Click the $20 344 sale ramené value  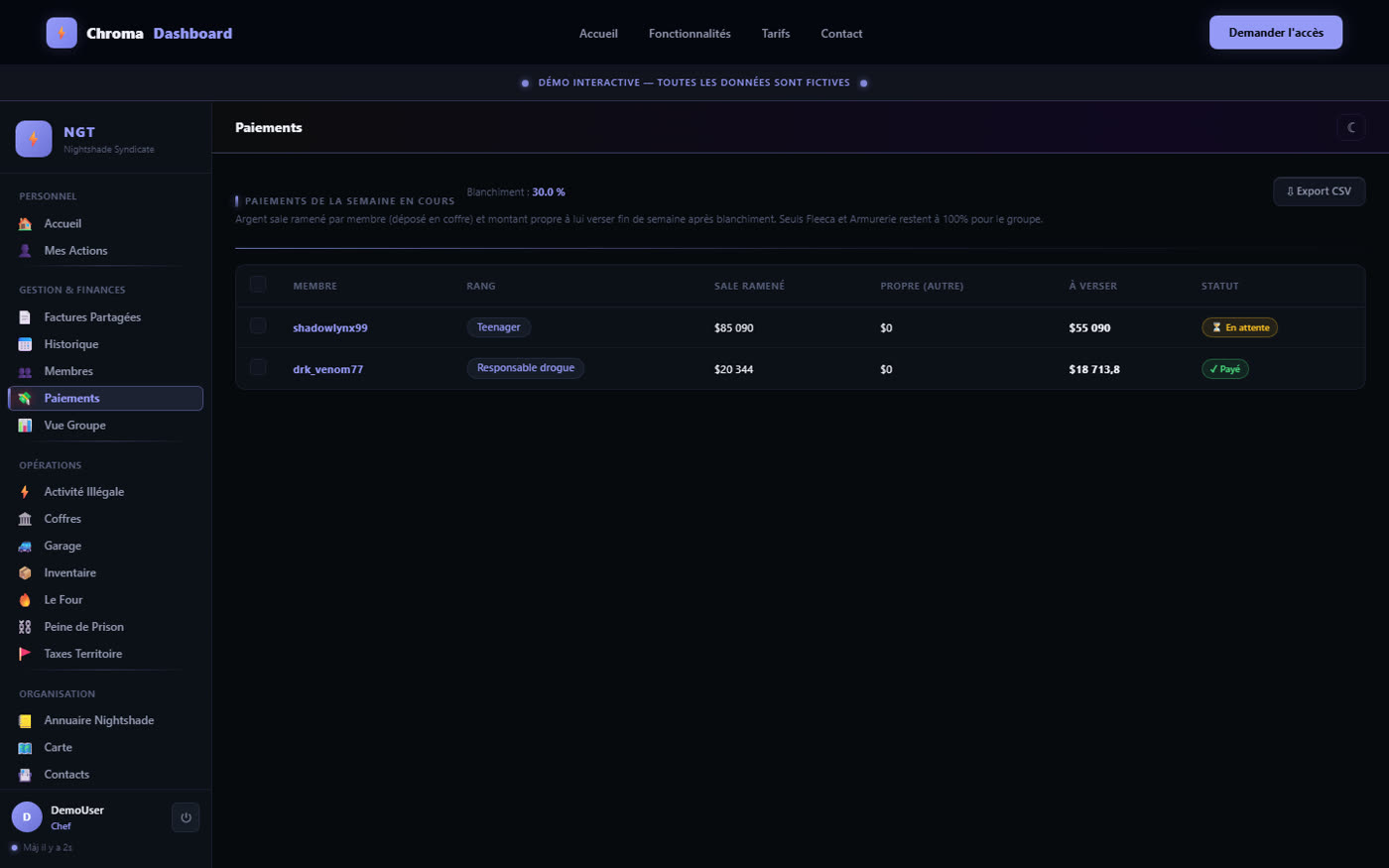pyautogui.click(x=734, y=369)
